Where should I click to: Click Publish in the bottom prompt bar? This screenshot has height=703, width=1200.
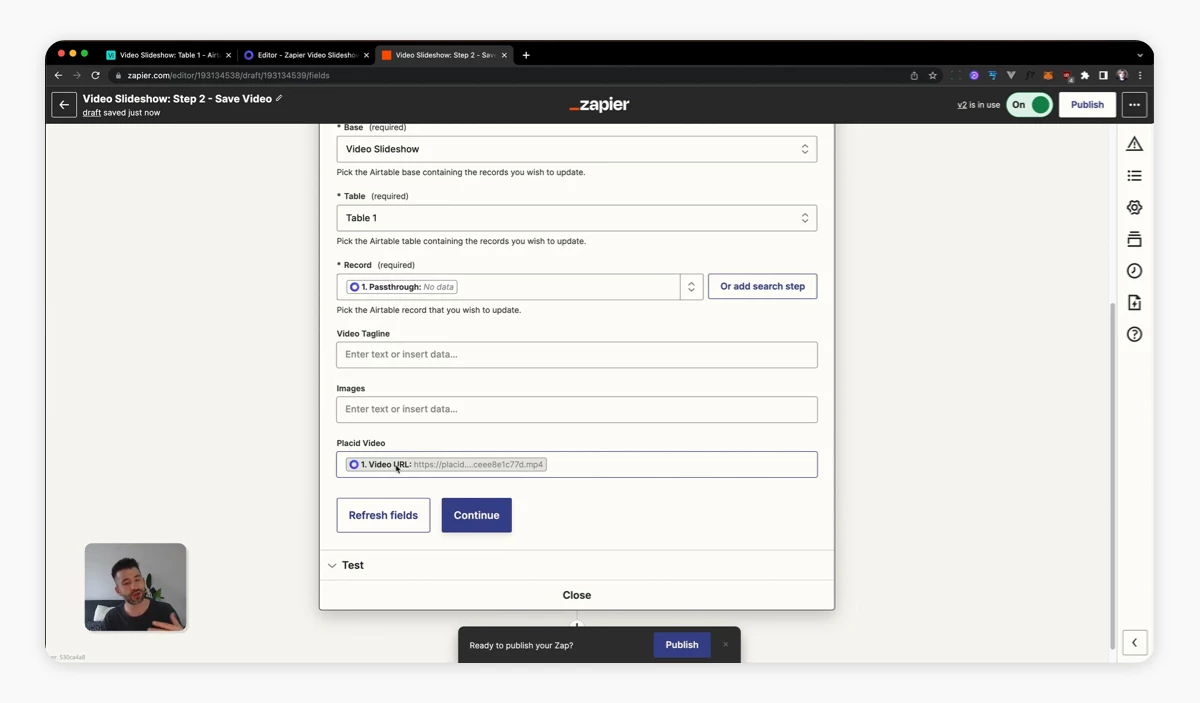pyautogui.click(x=682, y=645)
